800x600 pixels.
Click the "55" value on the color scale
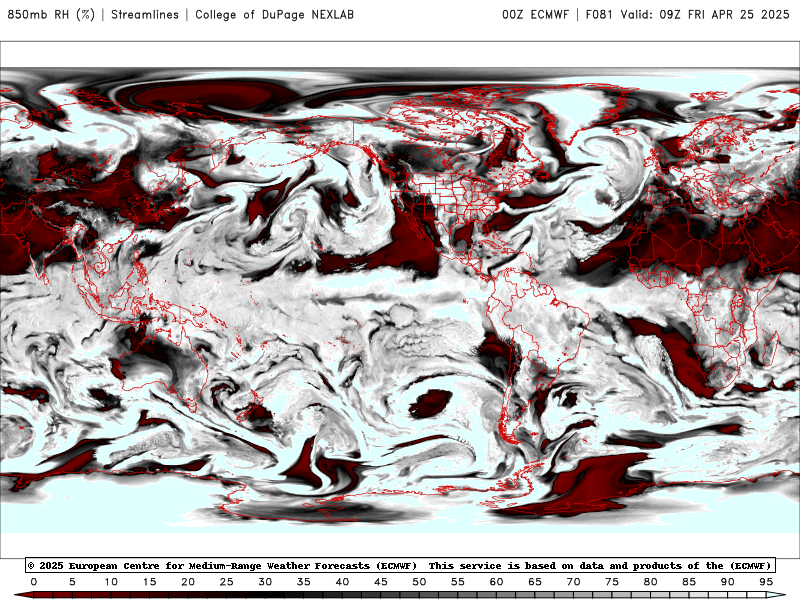coord(458,582)
